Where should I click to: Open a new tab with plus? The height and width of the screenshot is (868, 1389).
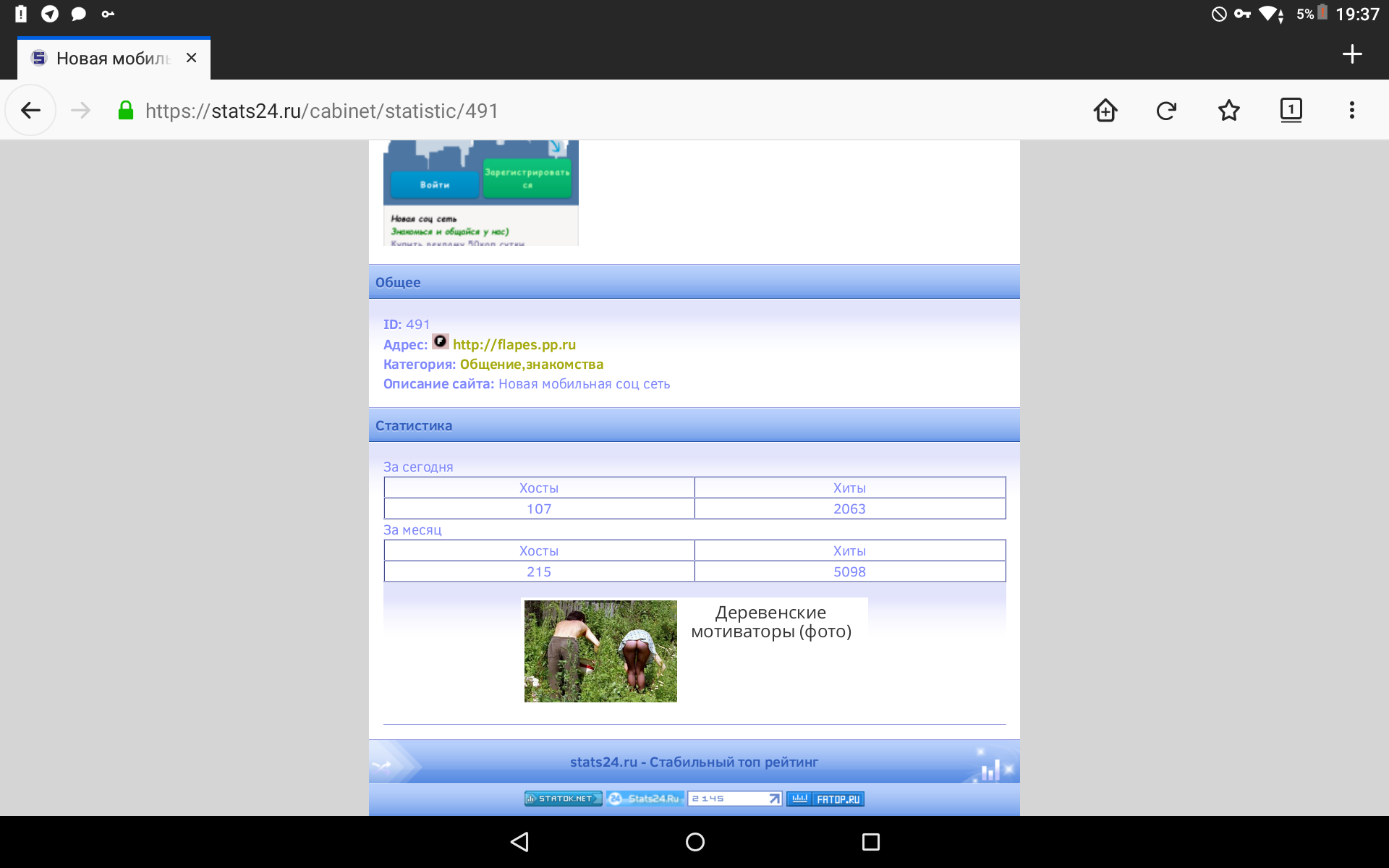[1351, 54]
